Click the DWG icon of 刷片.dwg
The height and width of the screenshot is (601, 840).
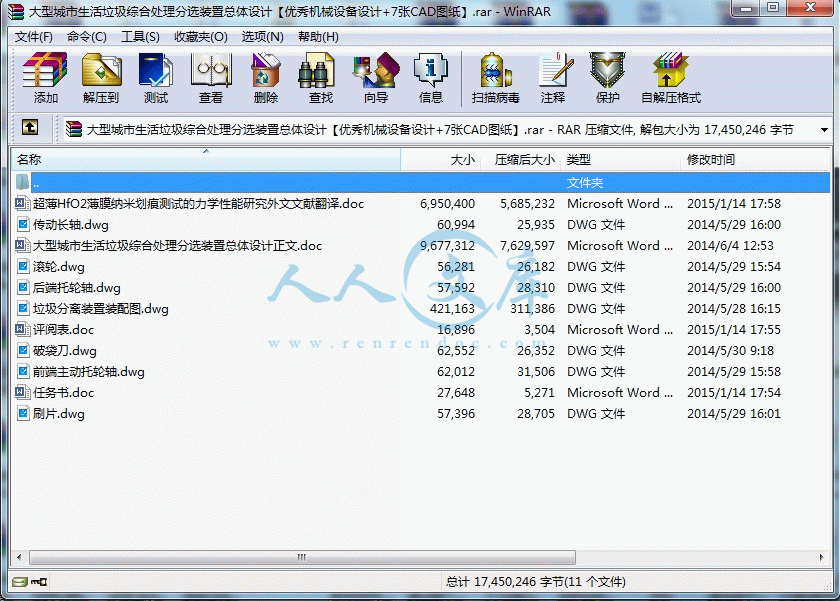[x=22, y=414]
